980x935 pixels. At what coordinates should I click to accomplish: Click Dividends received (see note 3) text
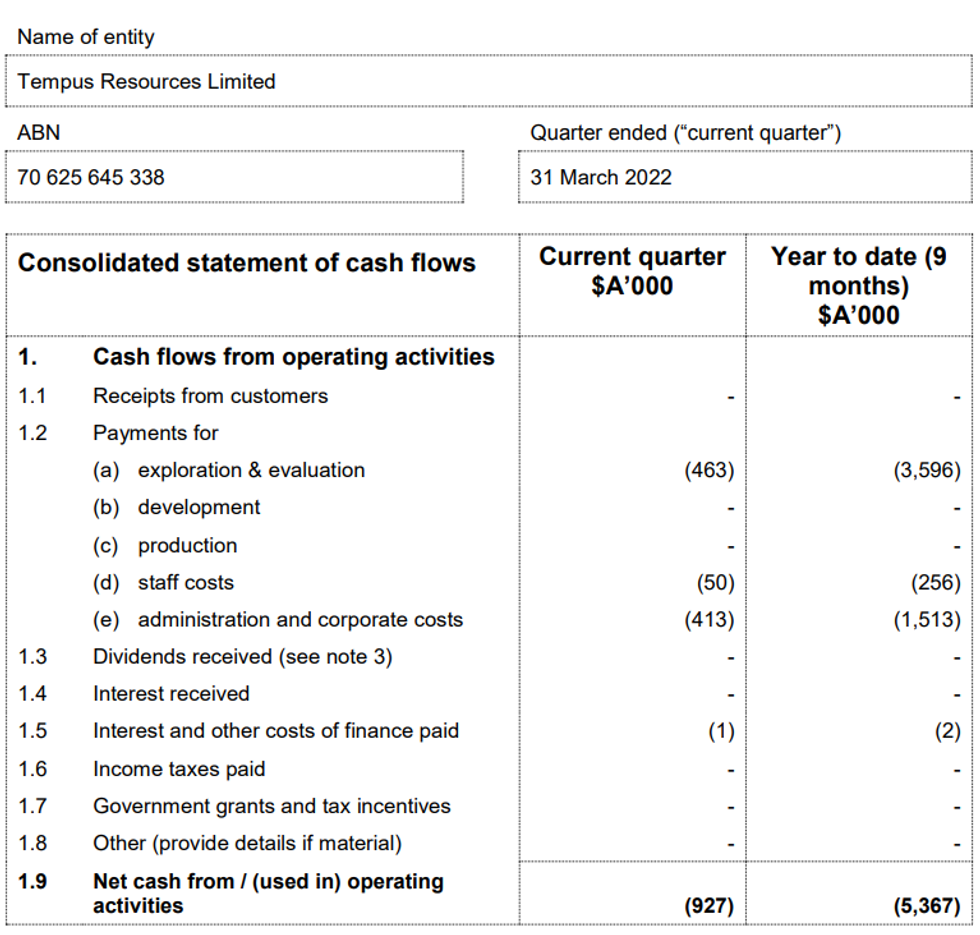coord(242,657)
